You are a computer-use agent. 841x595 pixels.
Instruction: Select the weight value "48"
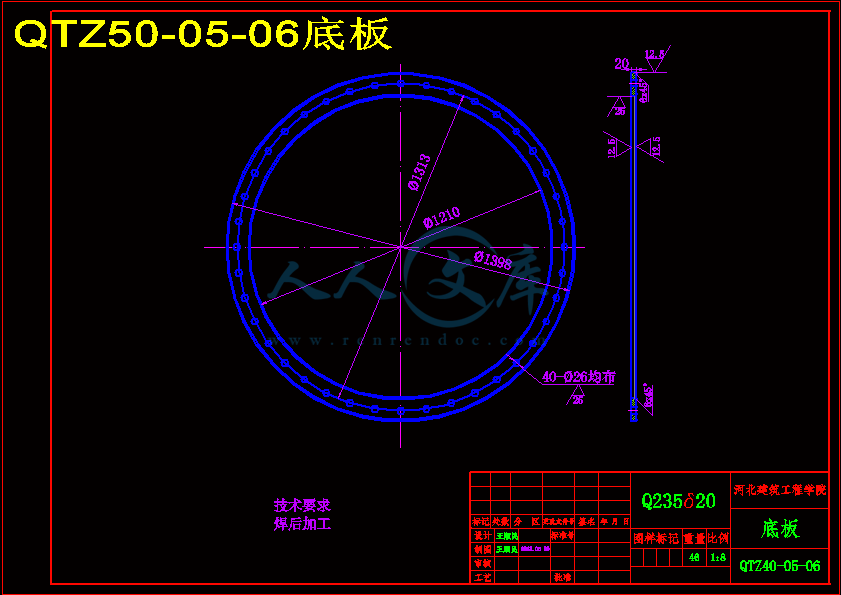[x=694, y=557]
